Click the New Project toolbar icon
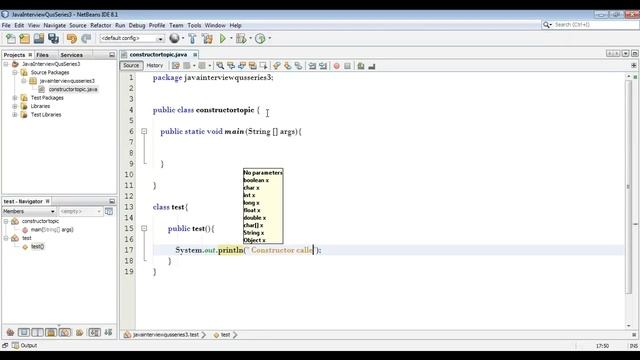 click(x=24, y=39)
